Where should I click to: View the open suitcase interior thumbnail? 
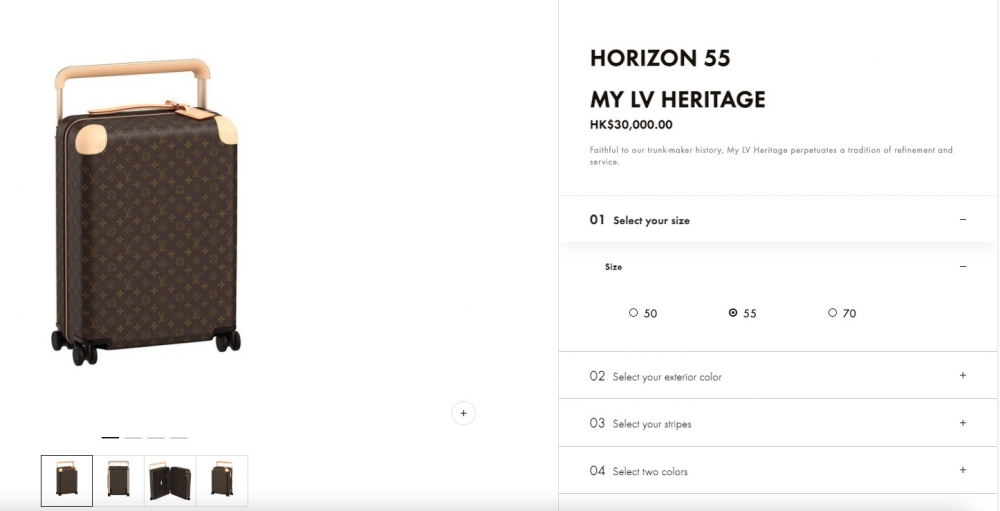tap(170, 481)
